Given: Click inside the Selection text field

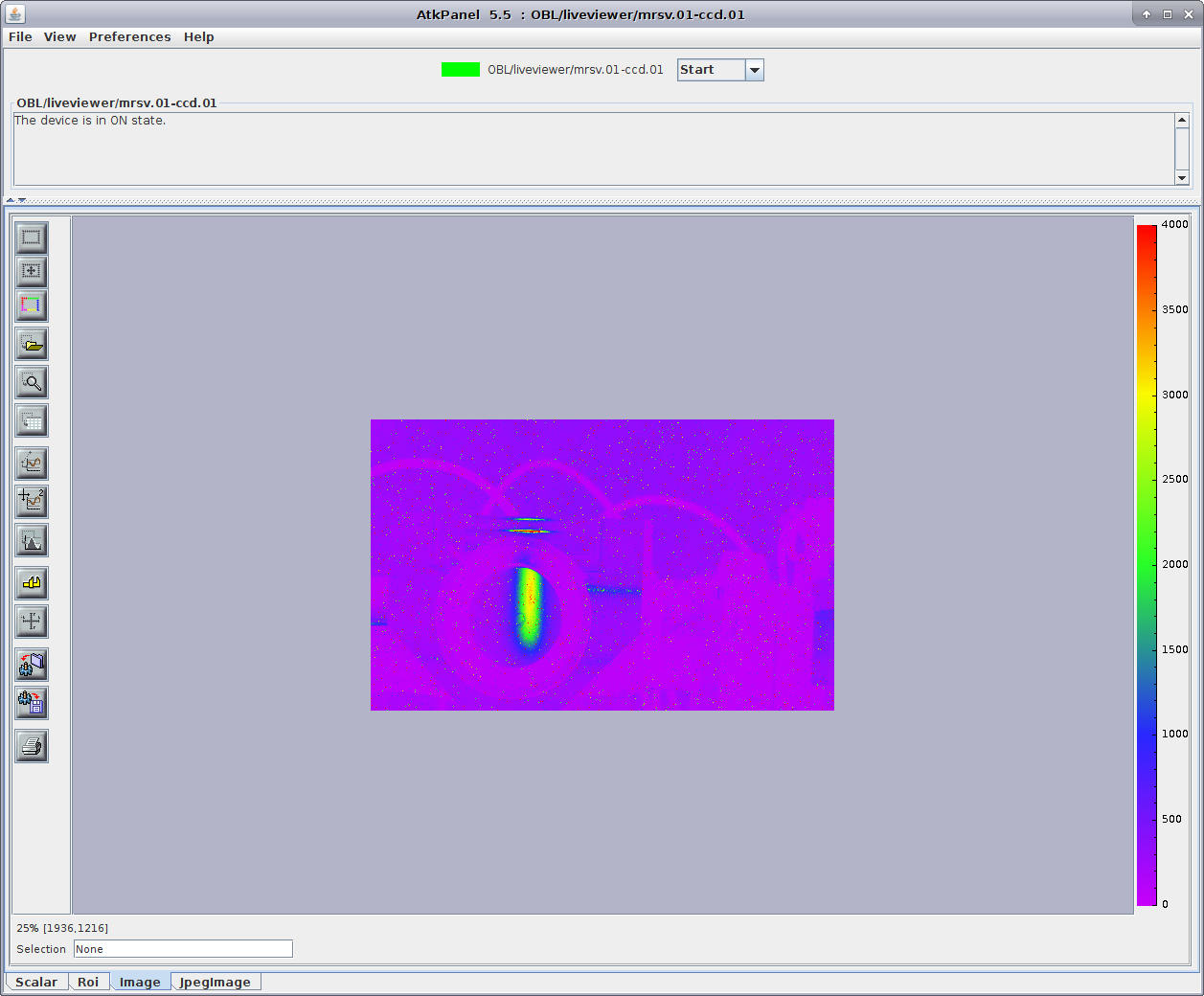Looking at the screenshot, I should tap(182, 949).
